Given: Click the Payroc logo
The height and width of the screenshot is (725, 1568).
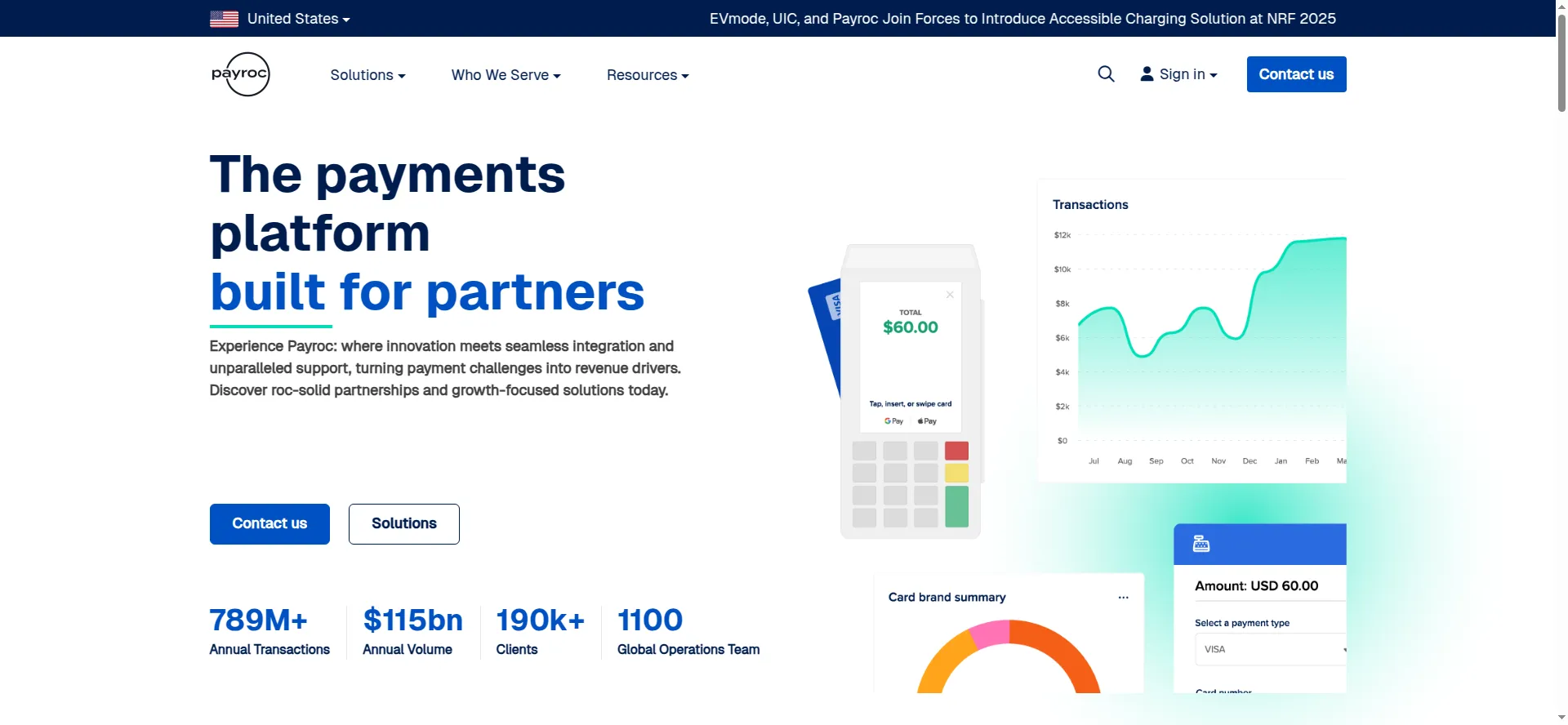Looking at the screenshot, I should (x=240, y=74).
